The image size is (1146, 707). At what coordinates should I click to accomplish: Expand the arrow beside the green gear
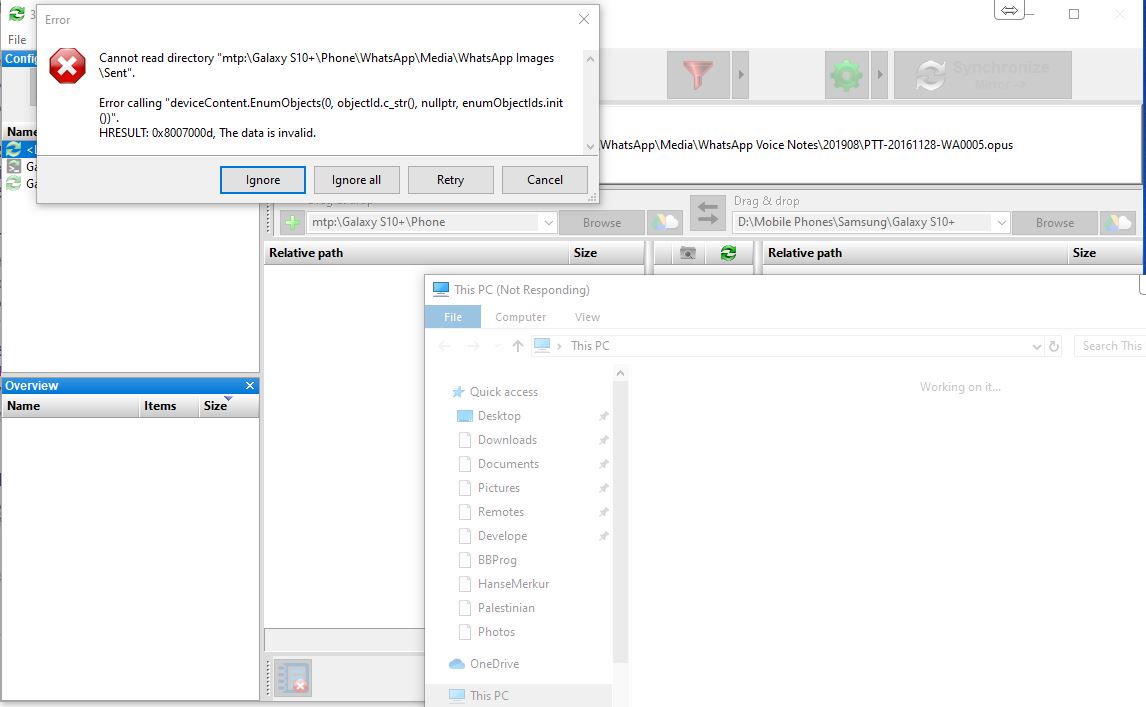(879, 75)
